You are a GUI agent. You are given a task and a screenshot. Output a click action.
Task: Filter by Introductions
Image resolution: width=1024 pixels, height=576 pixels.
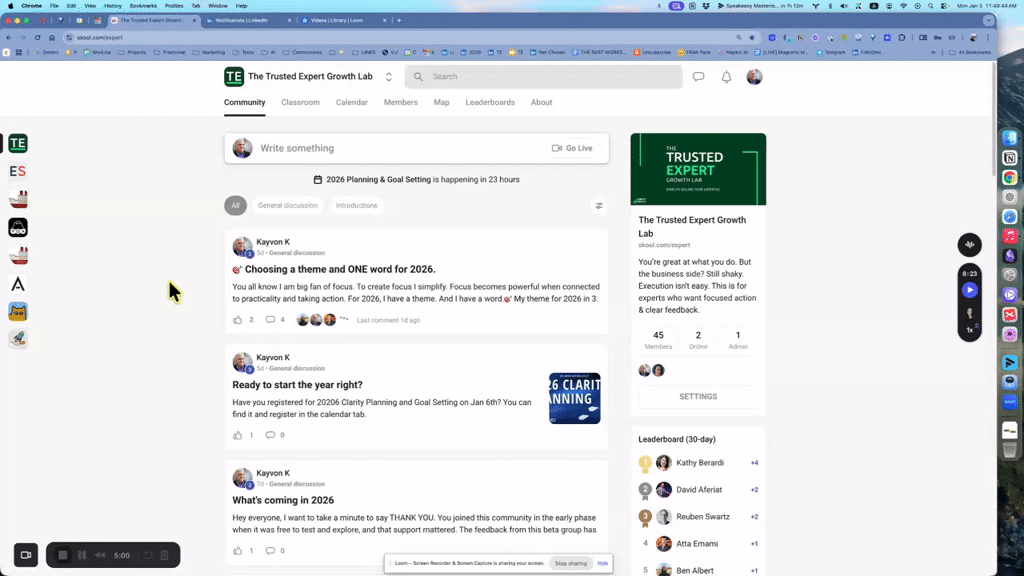[357, 206]
